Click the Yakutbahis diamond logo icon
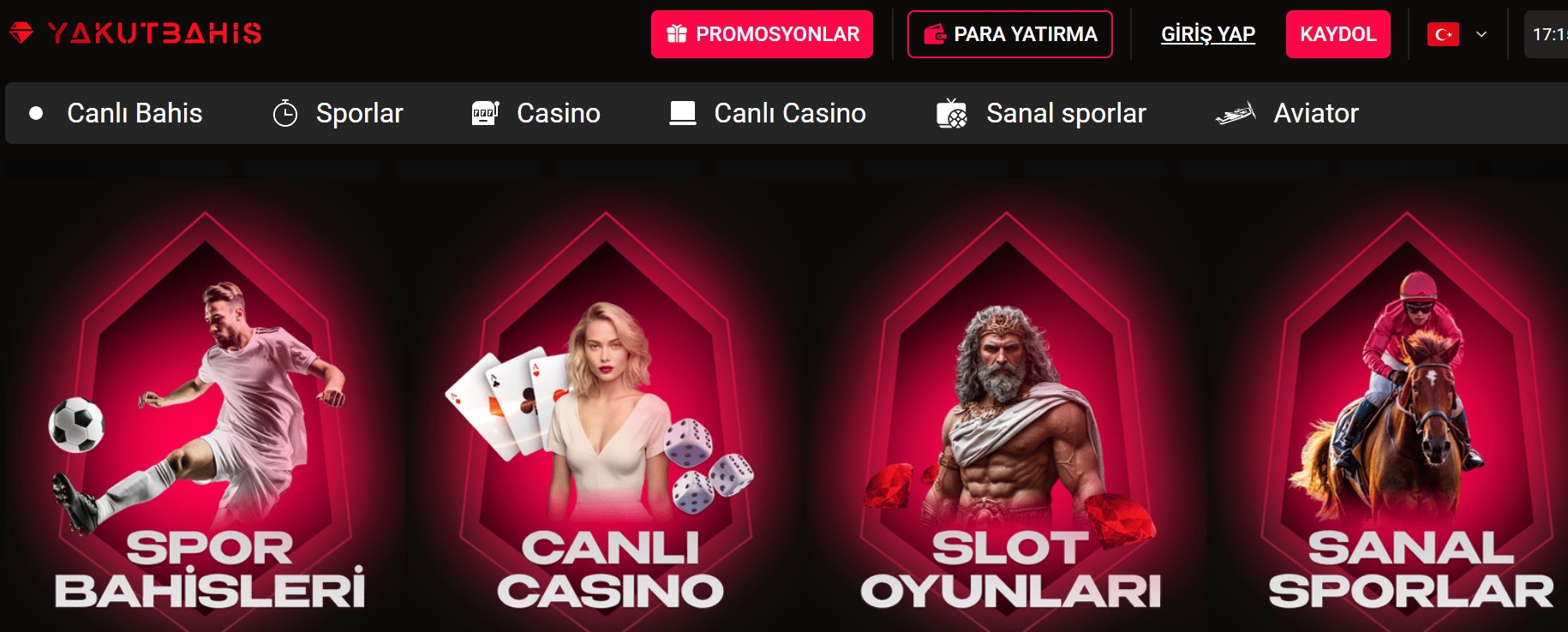Screen dimensions: 1568x632 (x=21, y=33)
